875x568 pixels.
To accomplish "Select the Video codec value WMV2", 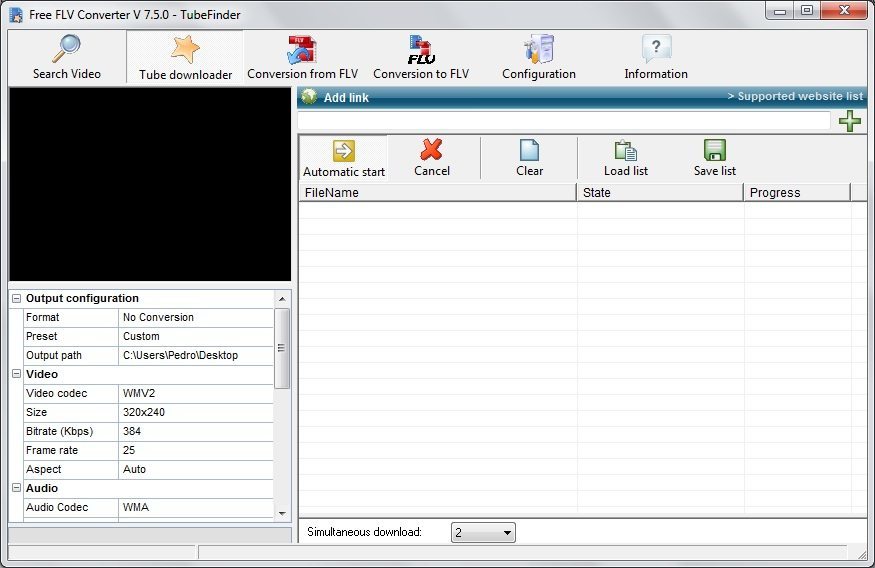I will 196,393.
